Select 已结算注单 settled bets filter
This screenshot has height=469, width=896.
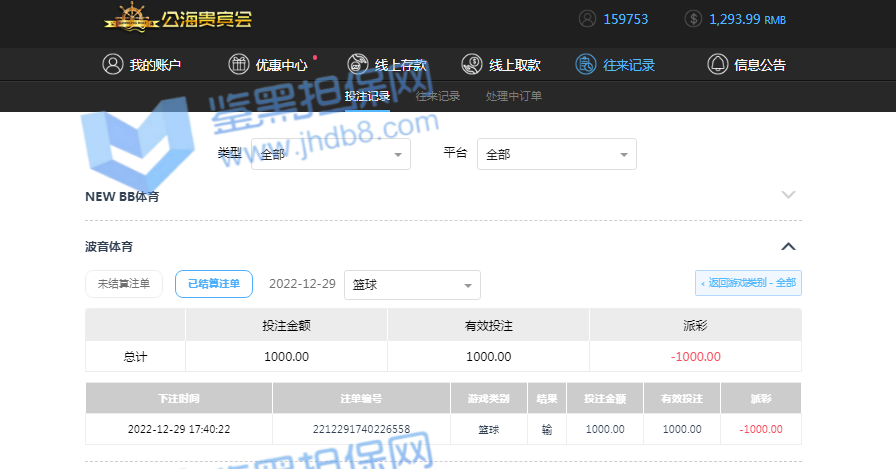pyautogui.click(x=214, y=284)
